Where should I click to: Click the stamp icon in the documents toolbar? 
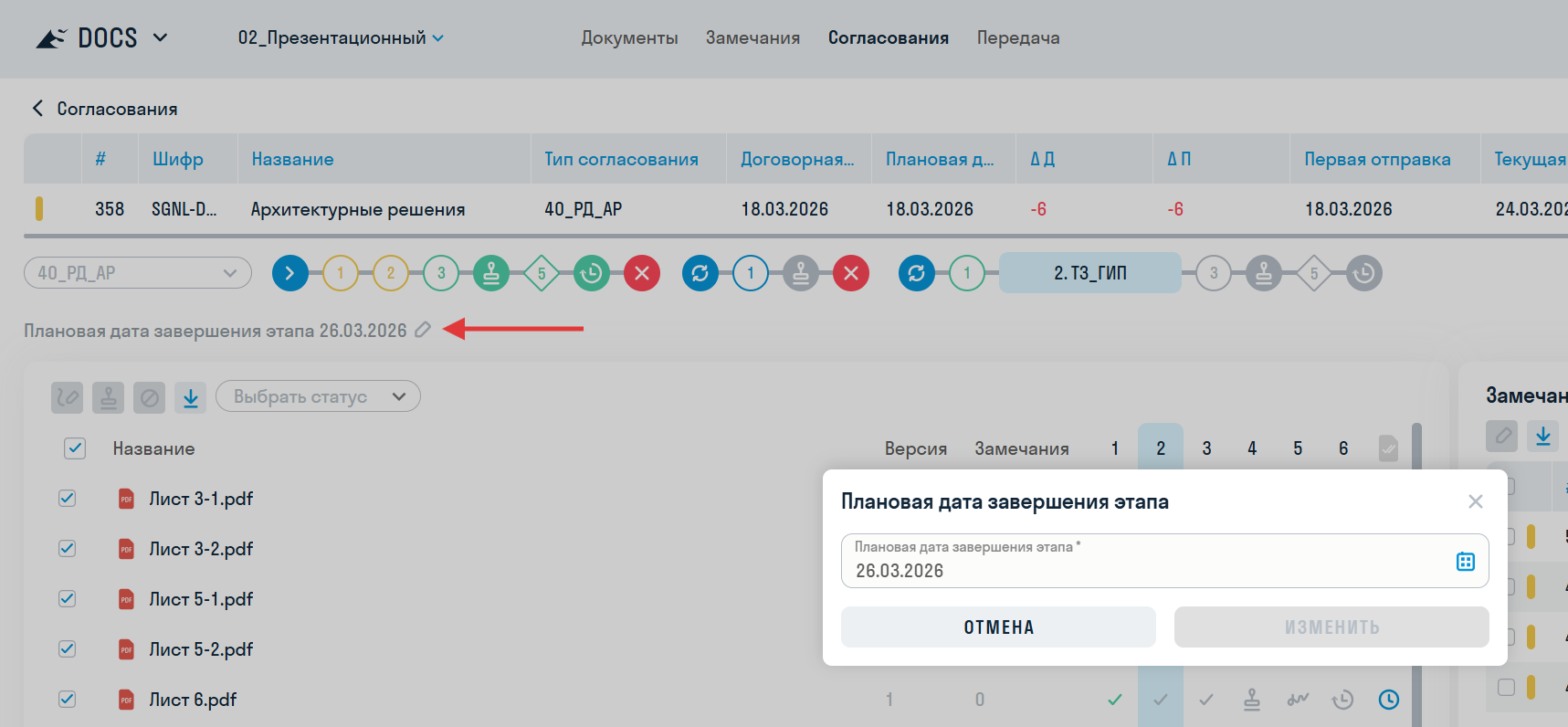tap(109, 397)
